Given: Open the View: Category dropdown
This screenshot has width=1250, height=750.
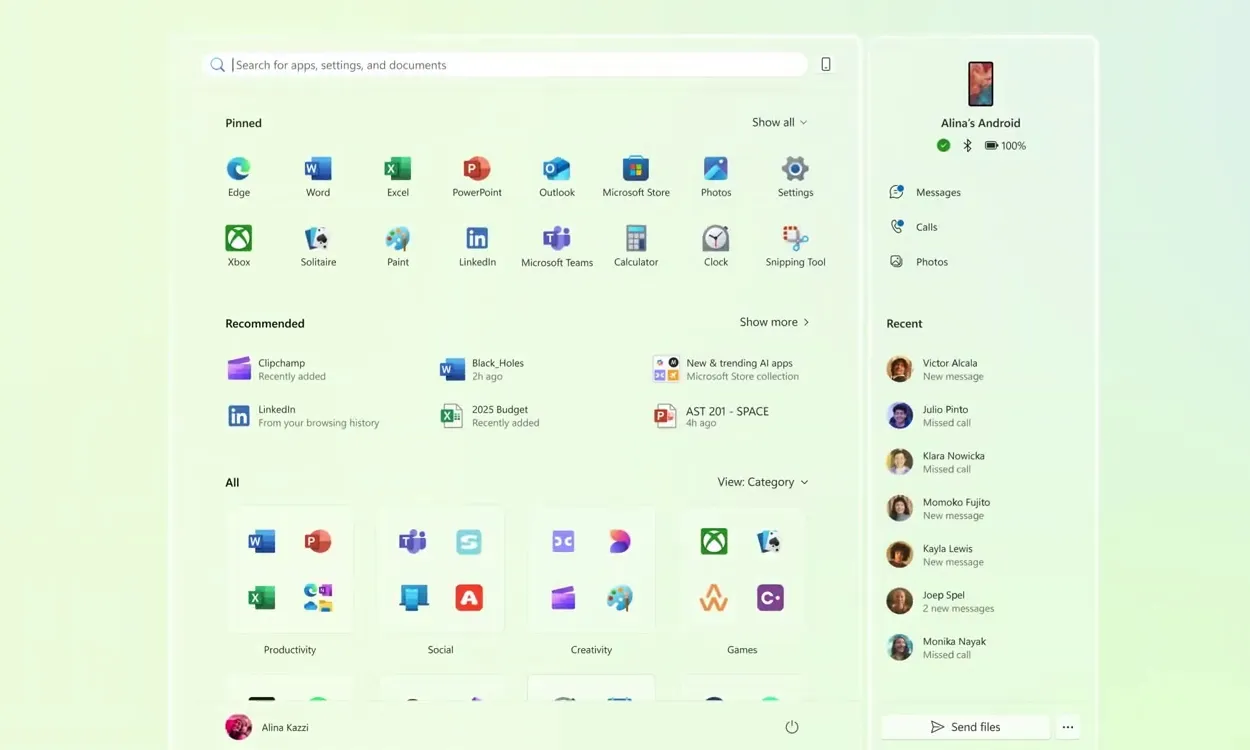Looking at the screenshot, I should click(x=762, y=481).
